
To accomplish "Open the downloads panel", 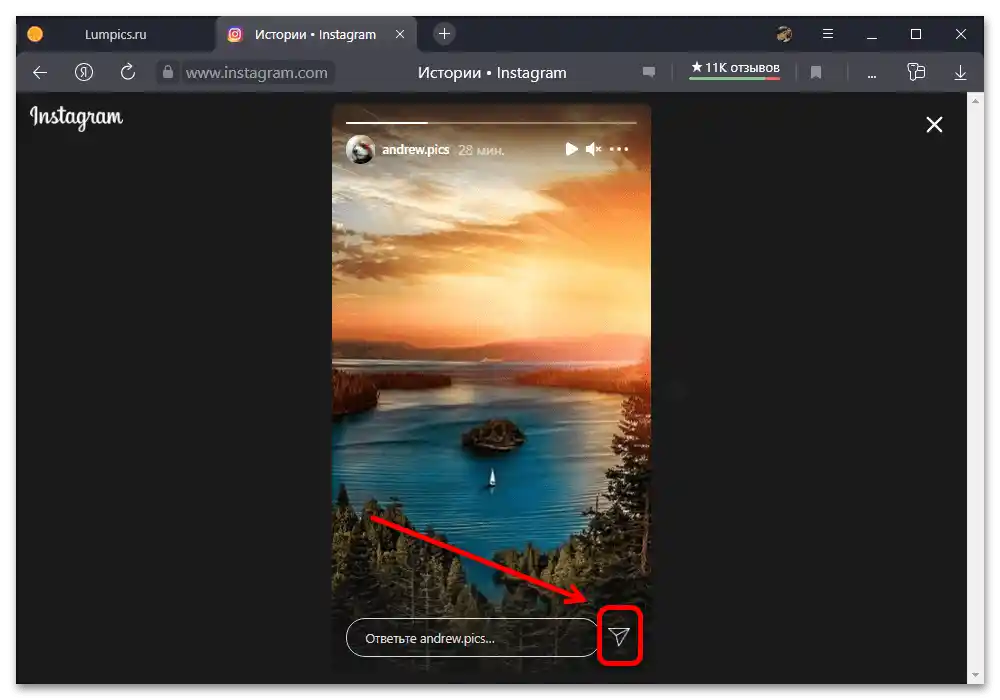I will [x=960, y=73].
